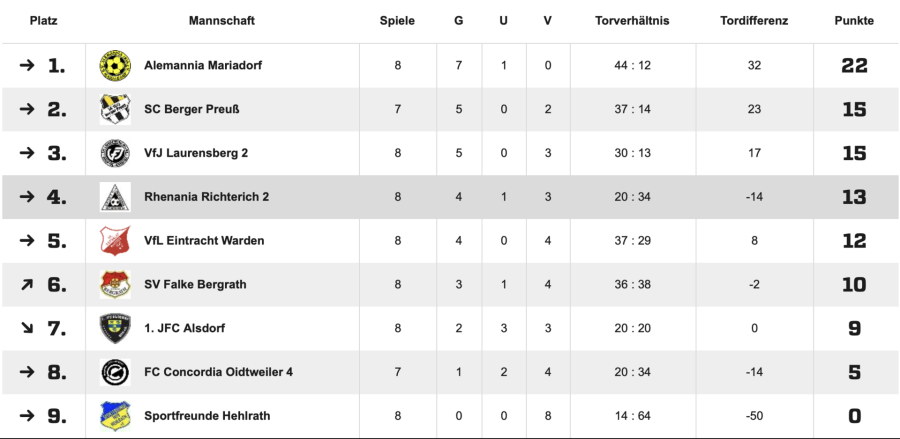Click the SV Falke Bergrath club crest

[x=115, y=285]
